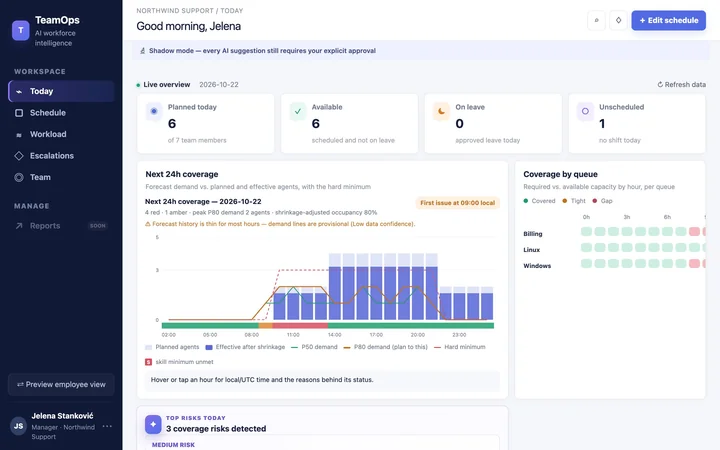Click the 'scheduled and not on leave' text
The width and height of the screenshot is (720, 450).
353,140
